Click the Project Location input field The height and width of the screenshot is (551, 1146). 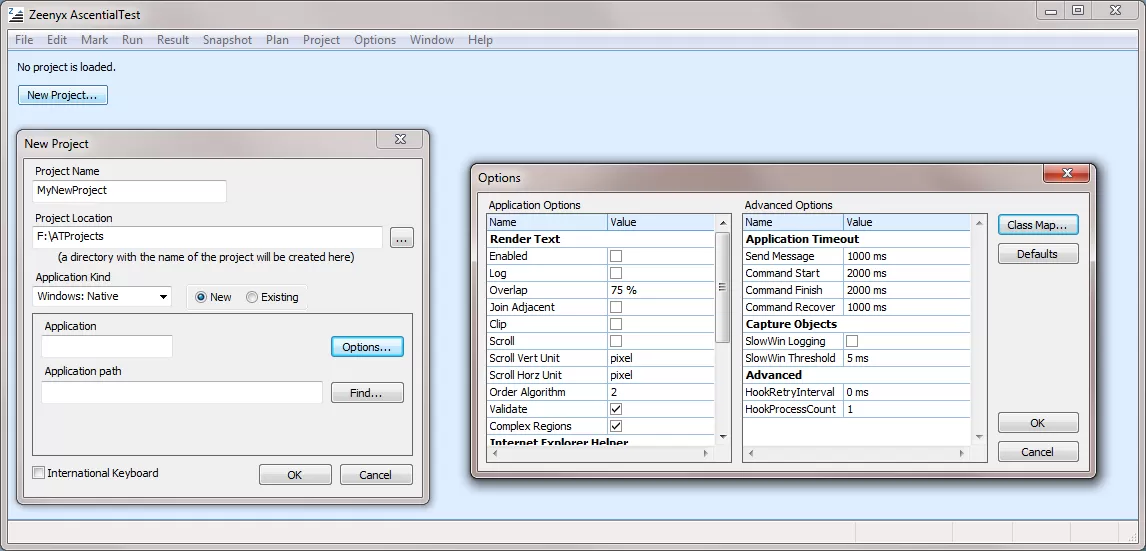pos(208,238)
